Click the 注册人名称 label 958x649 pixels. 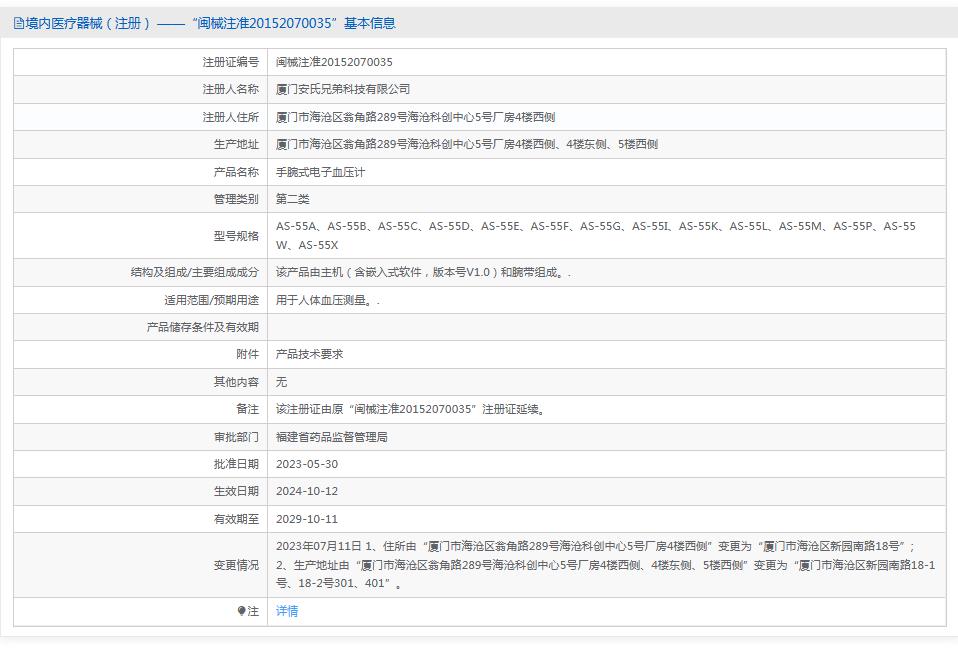231,89
